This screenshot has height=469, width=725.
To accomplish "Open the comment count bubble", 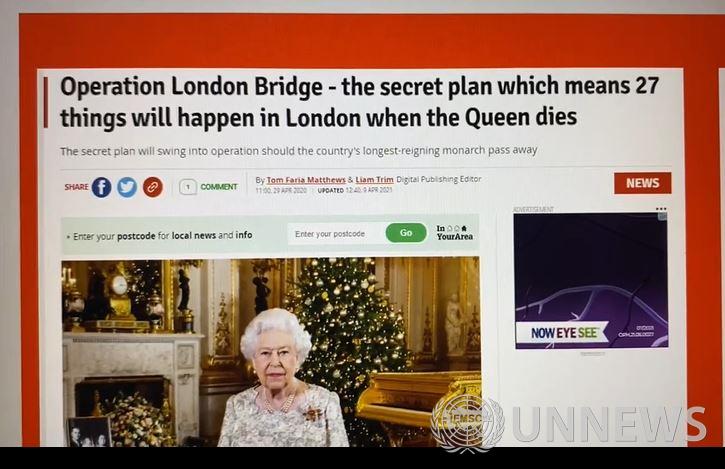I will pyautogui.click(x=188, y=187).
